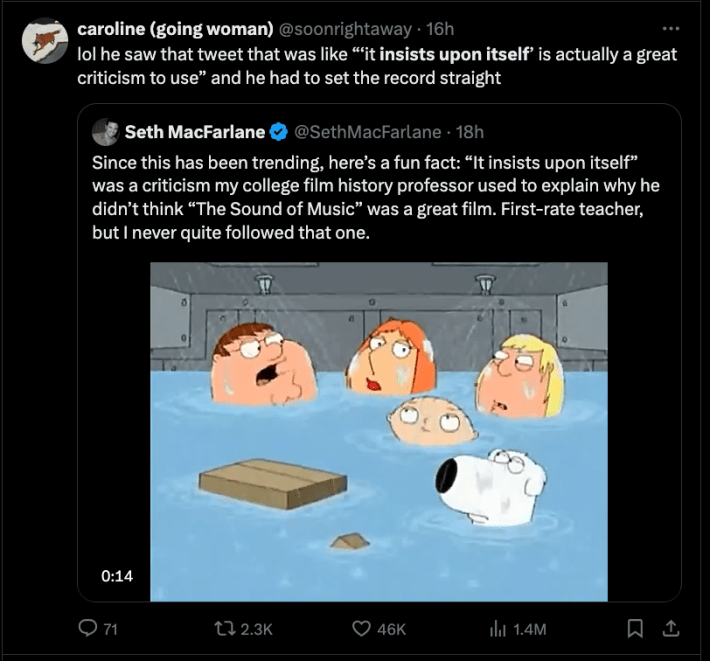Bookmark this tweet
Screen dimensions: 710x661
tap(634, 629)
